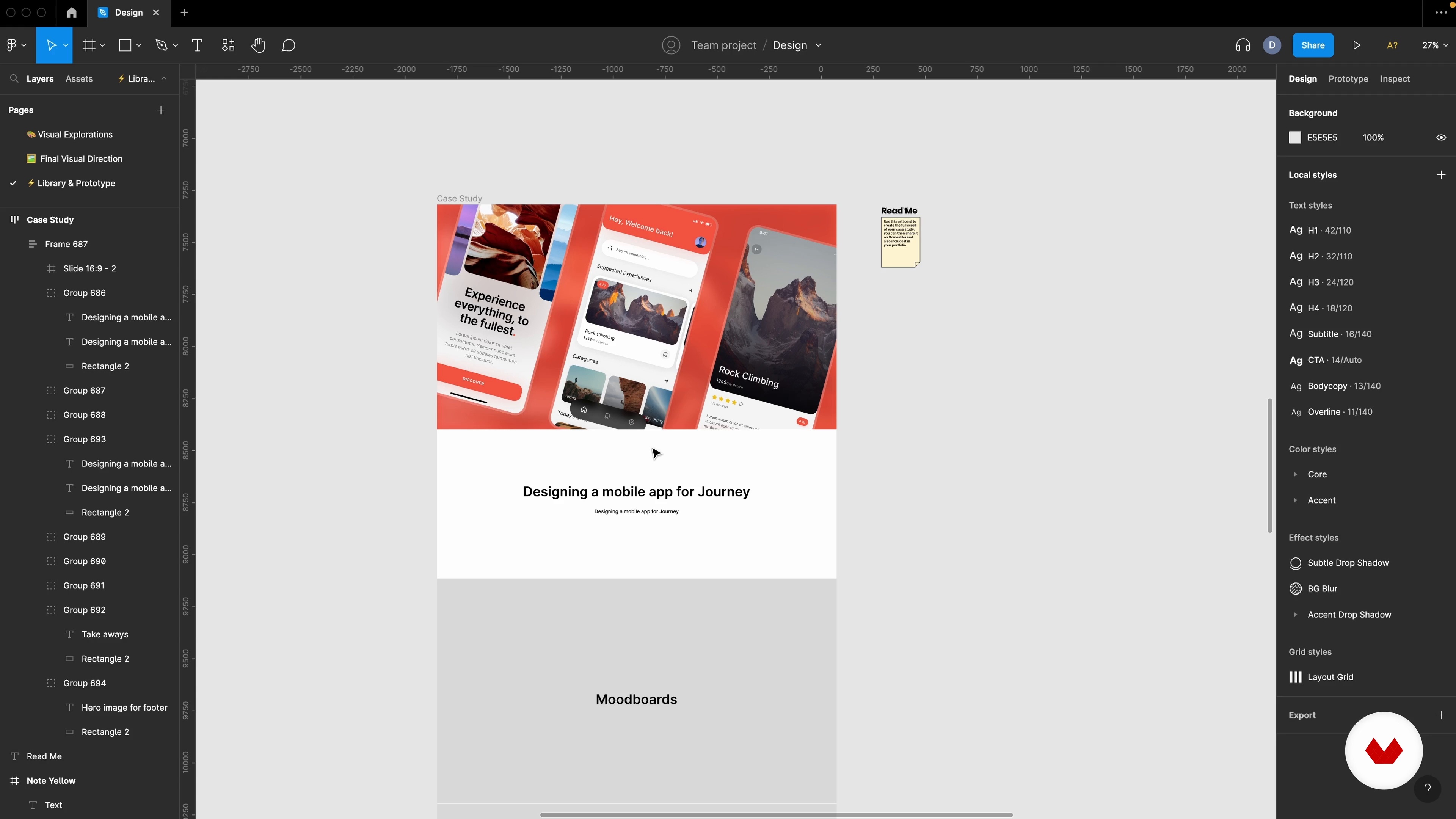Select the Frame 687 layer

(x=66, y=244)
